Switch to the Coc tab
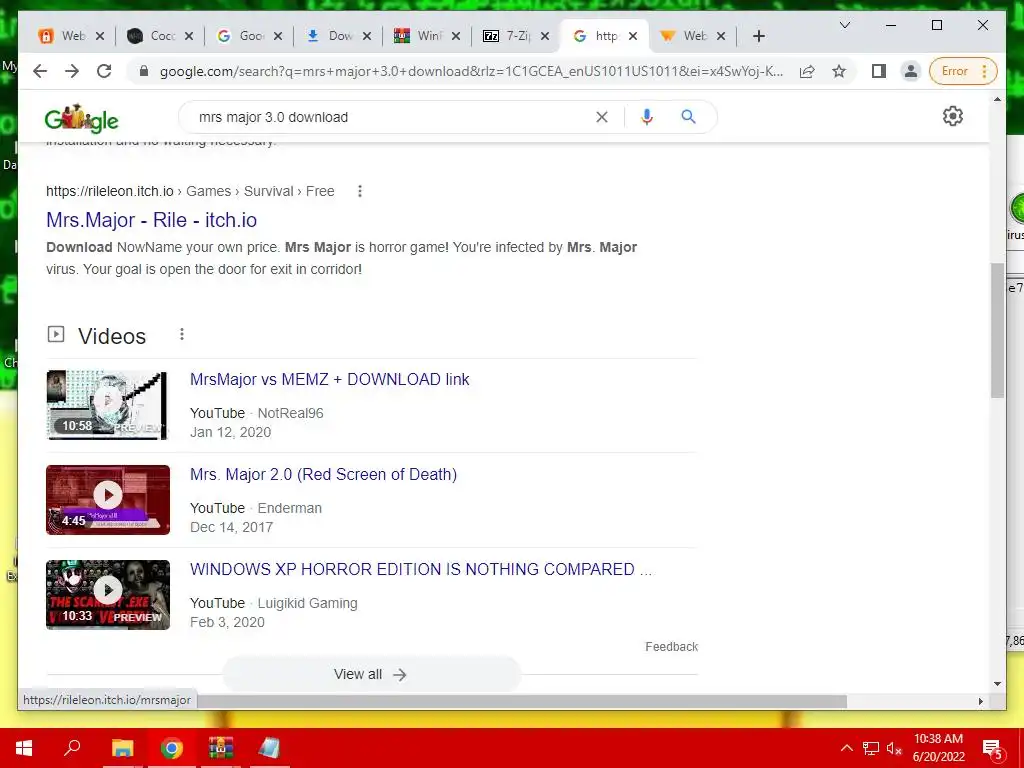Viewport: 1024px width, 768px height. [x=153, y=36]
